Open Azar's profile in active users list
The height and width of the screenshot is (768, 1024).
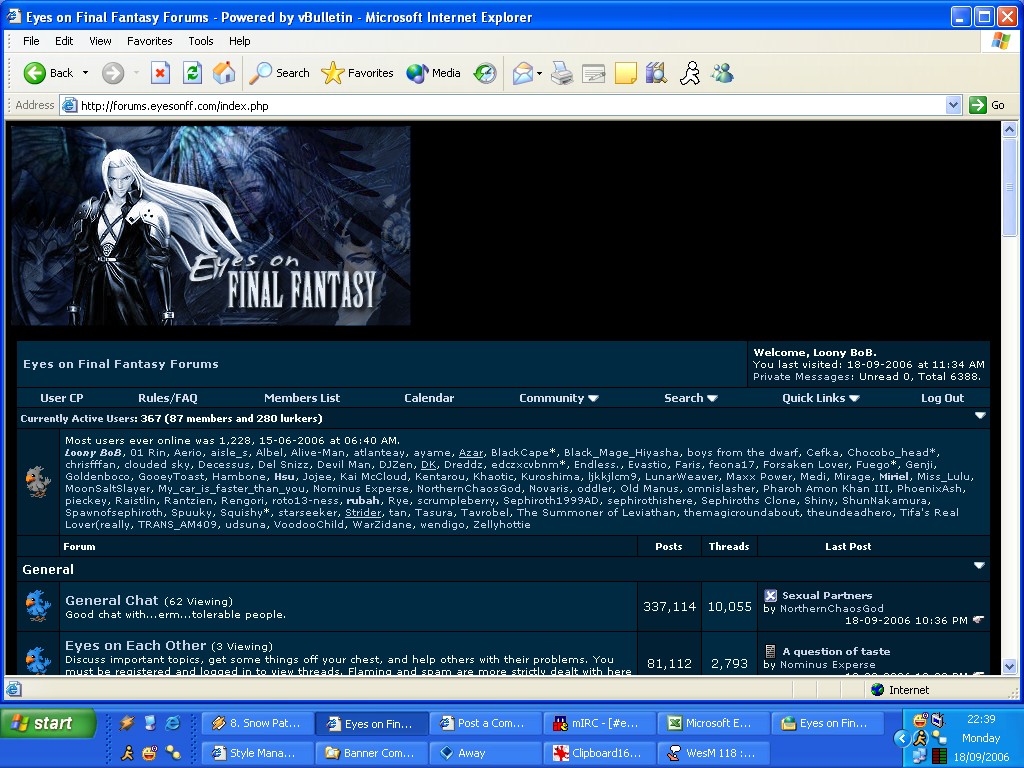tap(471, 453)
